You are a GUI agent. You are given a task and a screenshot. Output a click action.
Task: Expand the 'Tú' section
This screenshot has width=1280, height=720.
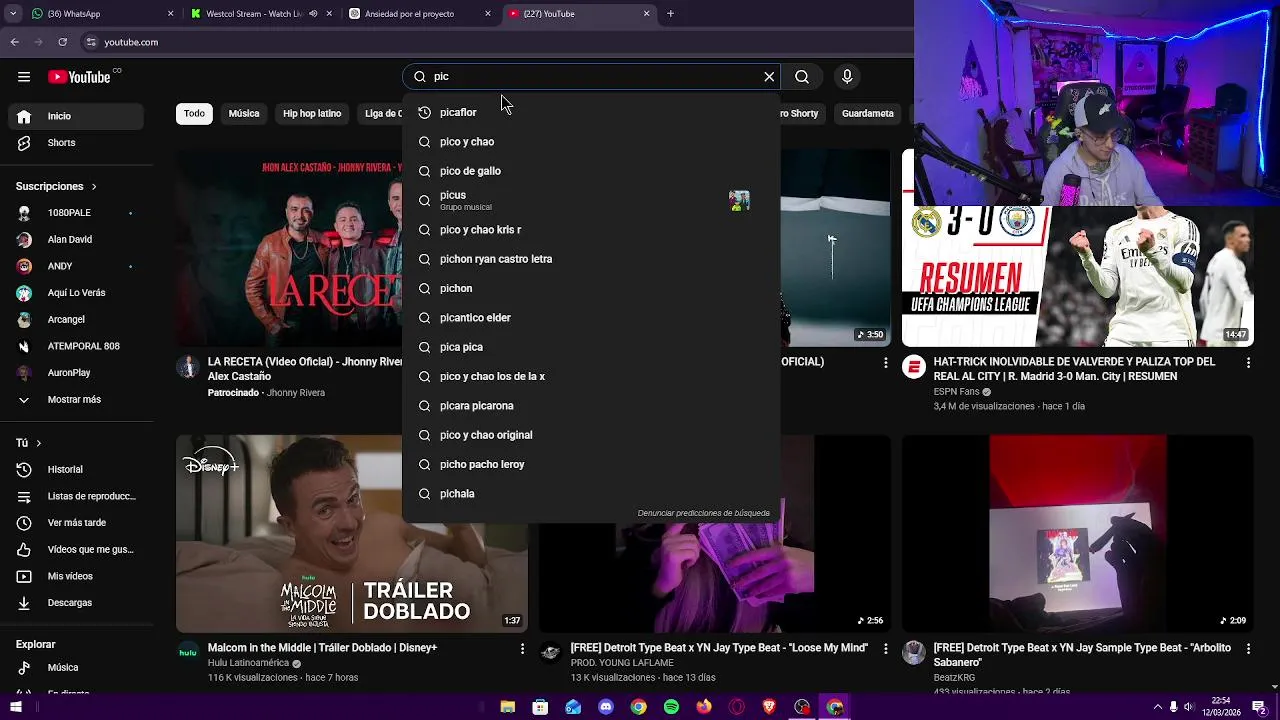point(29,443)
